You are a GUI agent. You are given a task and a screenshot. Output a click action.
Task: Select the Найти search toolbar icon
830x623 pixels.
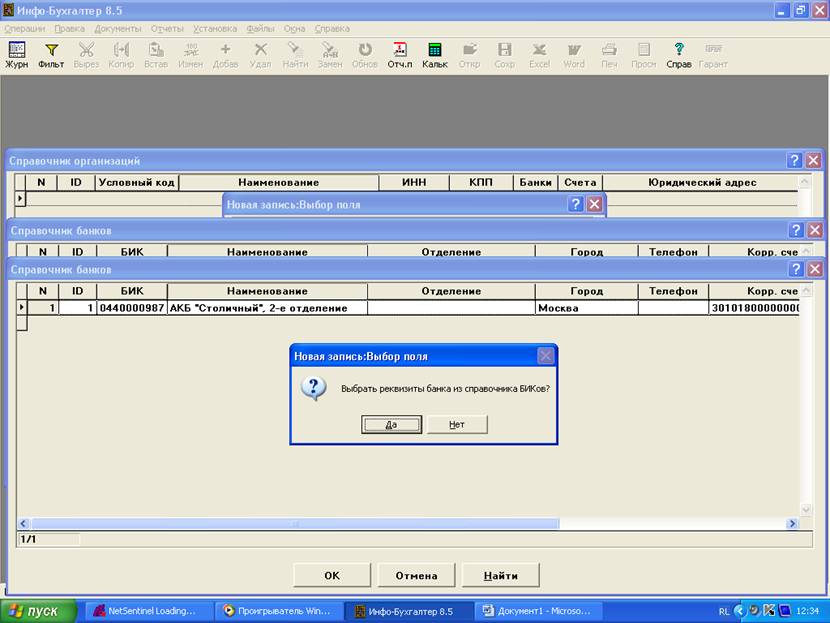pos(295,55)
